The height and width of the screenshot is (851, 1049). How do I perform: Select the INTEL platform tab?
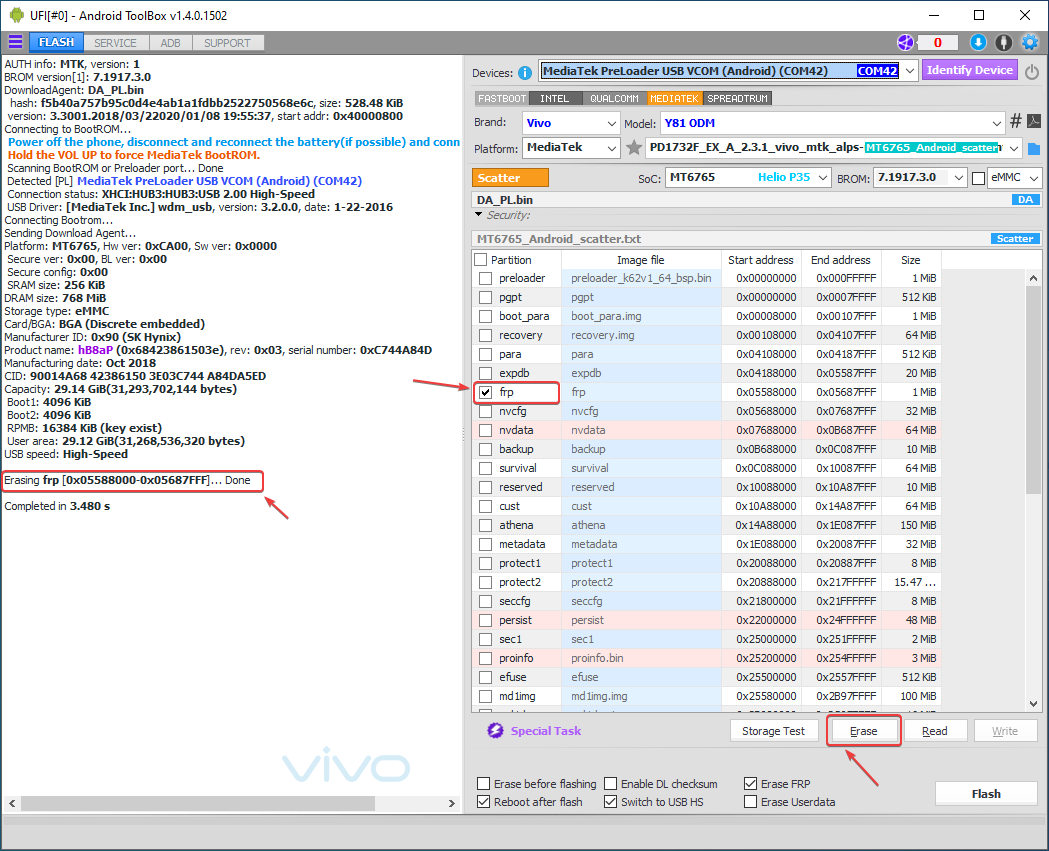point(555,98)
